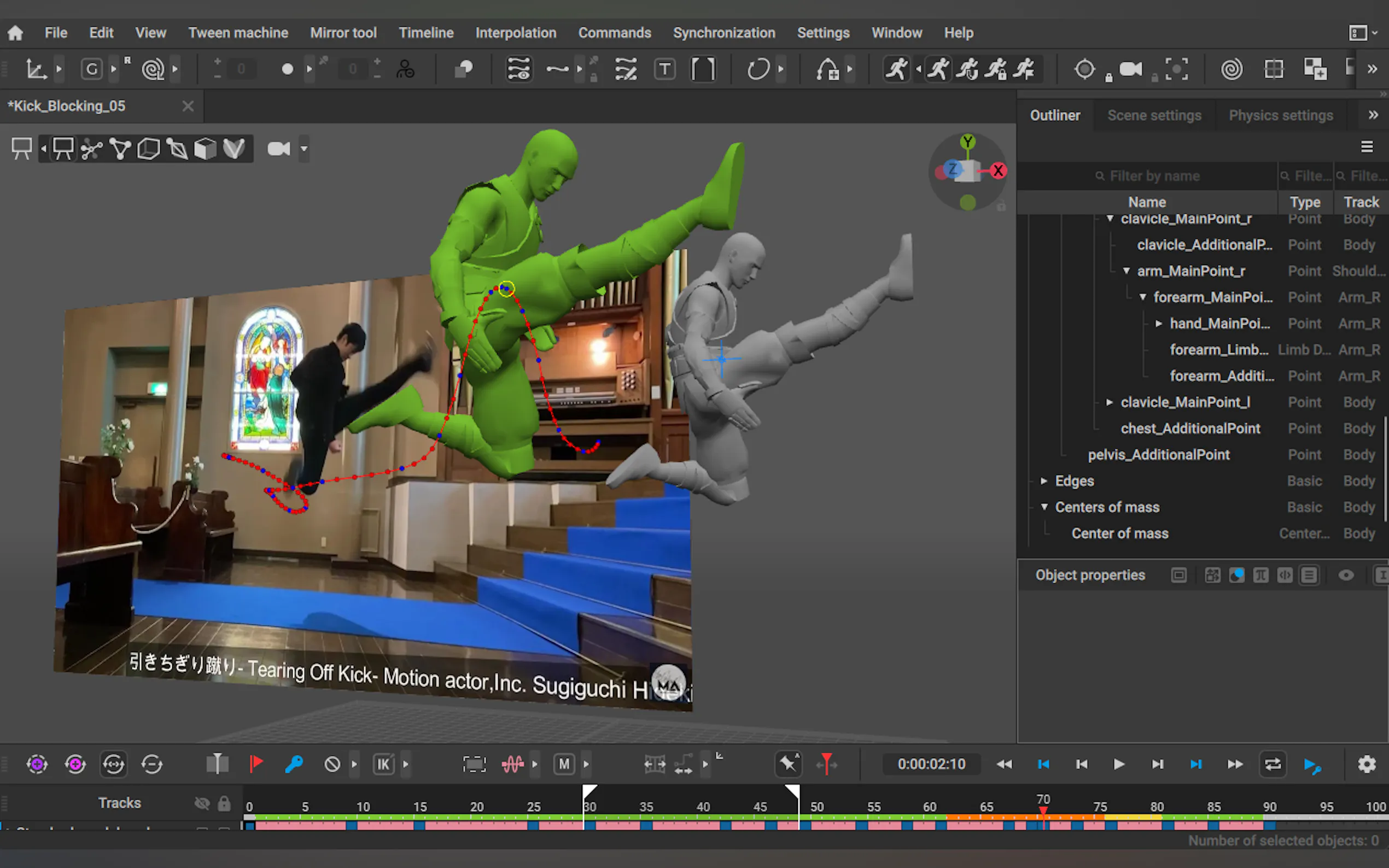The height and width of the screenshot is (868, 1389).
Task: Expand the clavicle_MainPoint_l node
Action: tap(1110, 402)
